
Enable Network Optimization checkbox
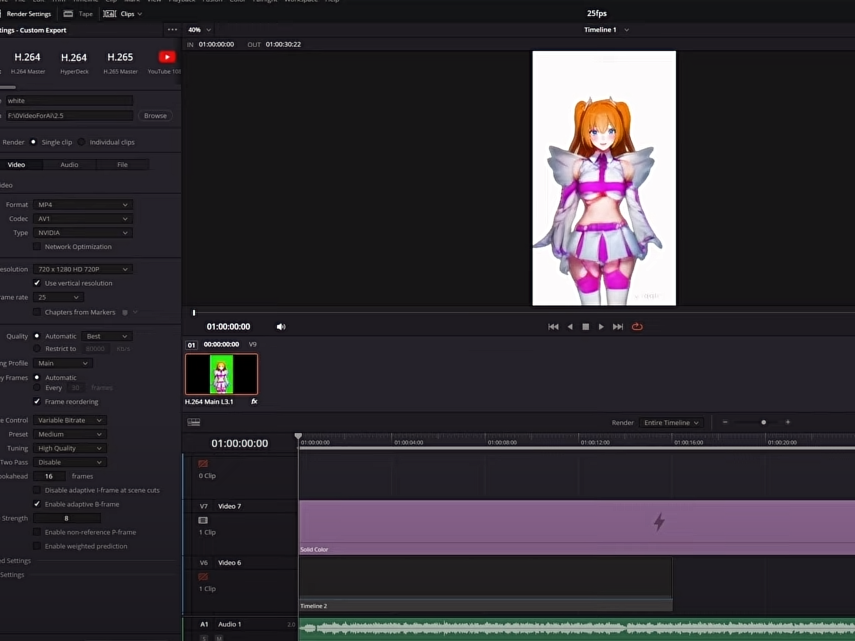[x=37, y=246]
